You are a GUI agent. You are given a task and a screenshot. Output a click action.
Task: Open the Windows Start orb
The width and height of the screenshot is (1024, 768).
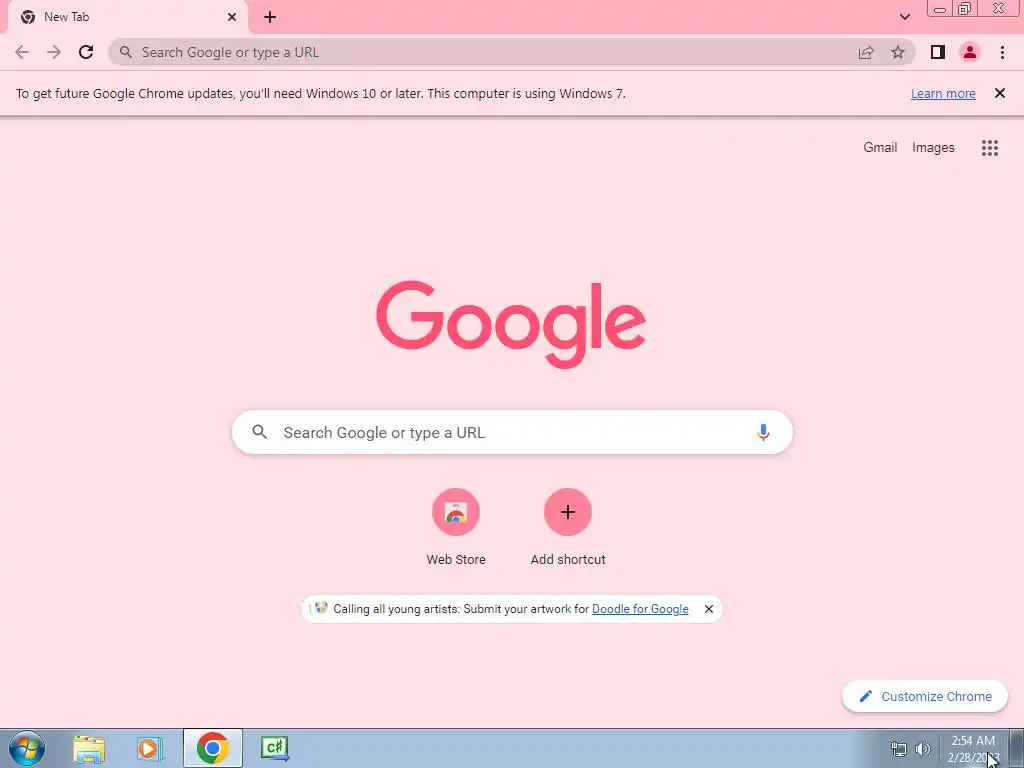27,748
